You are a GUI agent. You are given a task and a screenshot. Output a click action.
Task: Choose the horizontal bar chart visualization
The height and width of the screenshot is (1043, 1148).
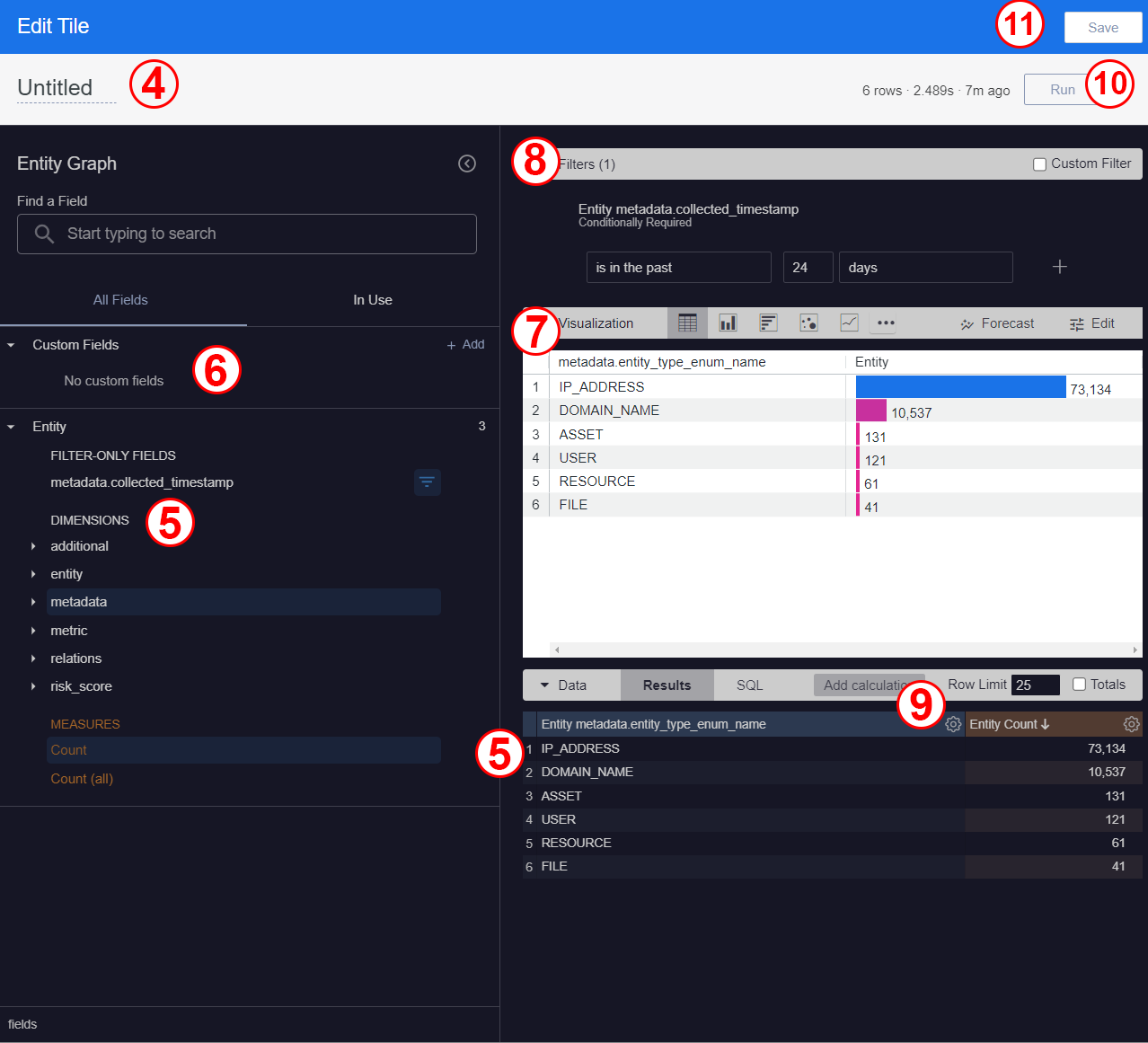click(768, 323)
